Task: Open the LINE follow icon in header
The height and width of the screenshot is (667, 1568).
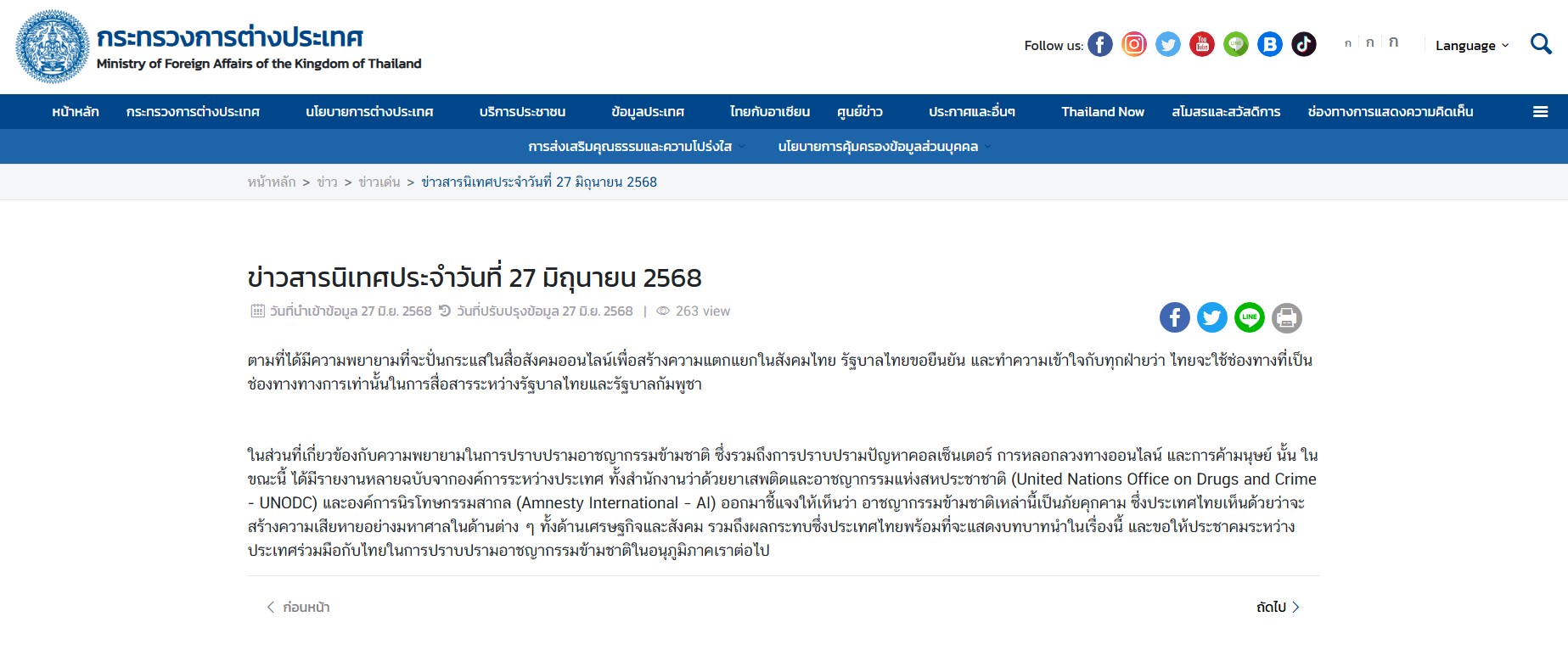Action: point(1236,44)
